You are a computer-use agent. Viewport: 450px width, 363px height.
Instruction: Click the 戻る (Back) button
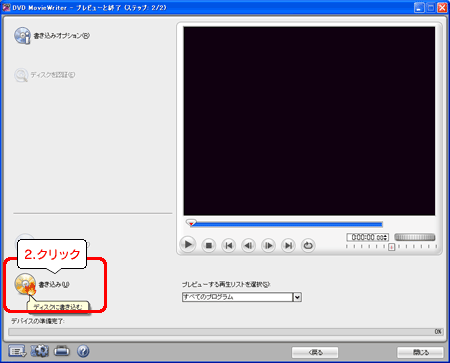pyautogui.click(x=315, y=352)
